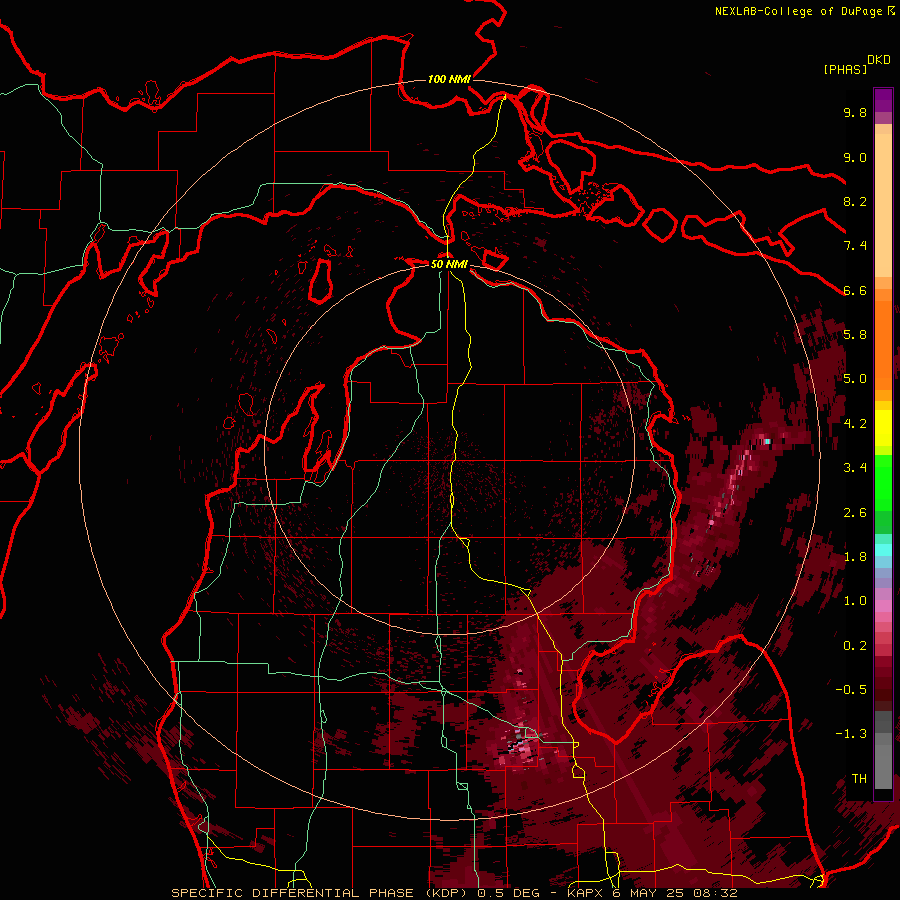The height and width of the screenshot is (900, 900).
Task: Click the KAPX 6 MAY 25 08:32 timestamp
Action: coord(652,893)
